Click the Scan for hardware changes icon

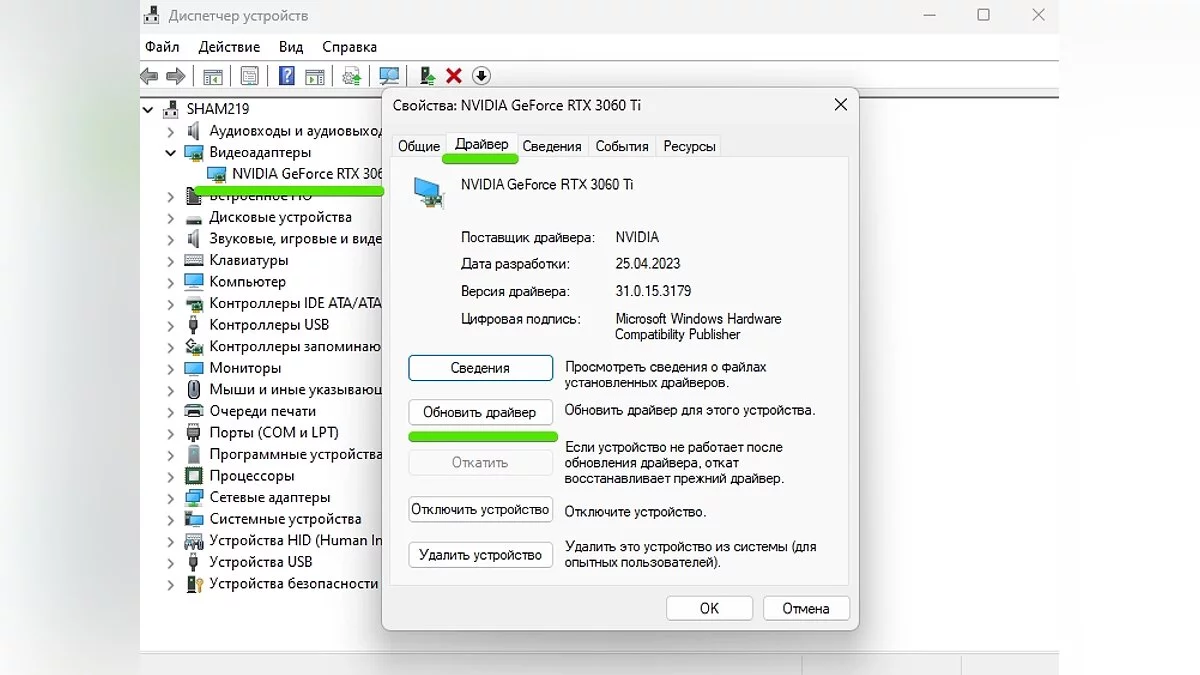[x=389, y=76]
